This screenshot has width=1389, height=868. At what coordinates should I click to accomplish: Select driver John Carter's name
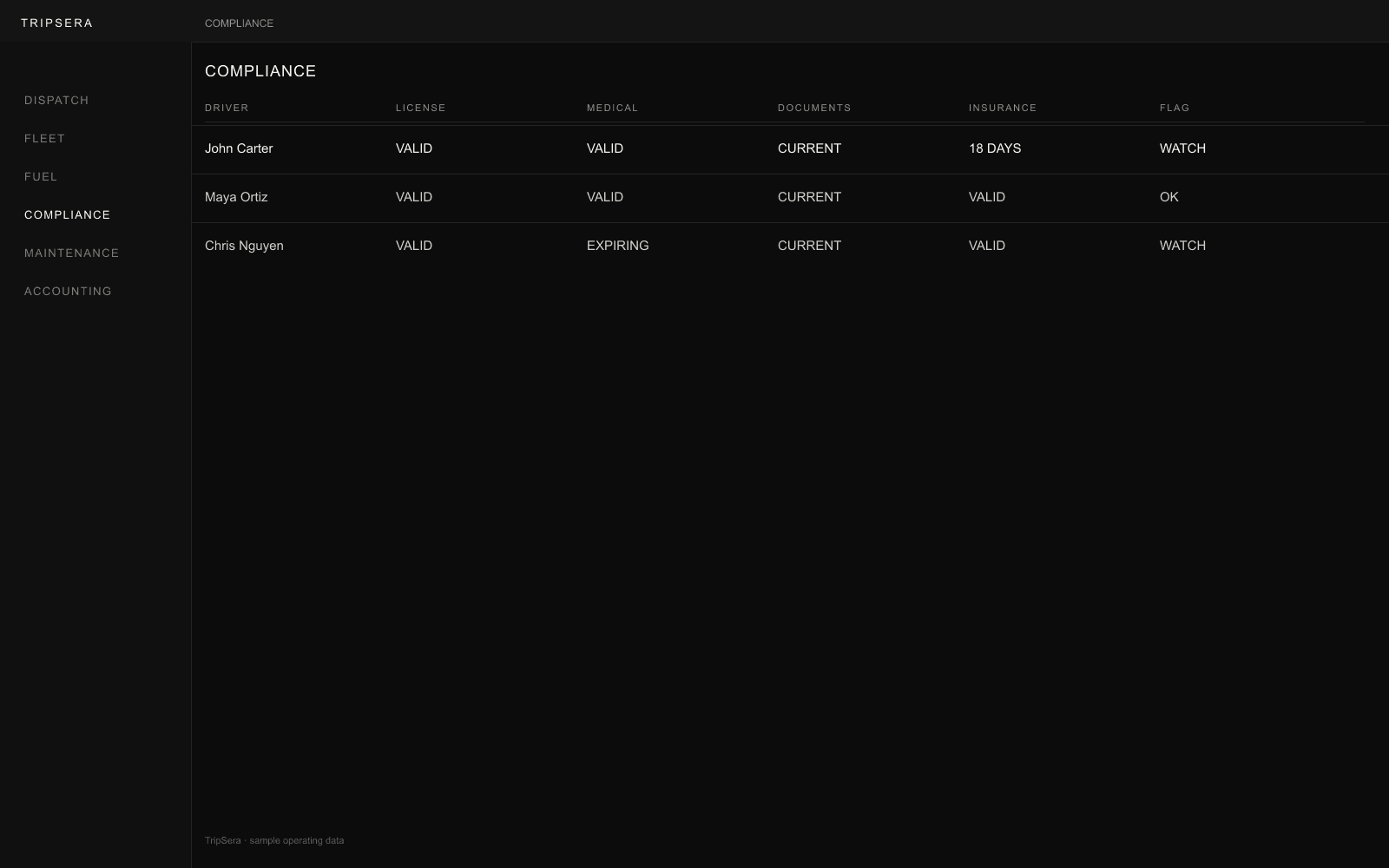[x=239, y=148]
